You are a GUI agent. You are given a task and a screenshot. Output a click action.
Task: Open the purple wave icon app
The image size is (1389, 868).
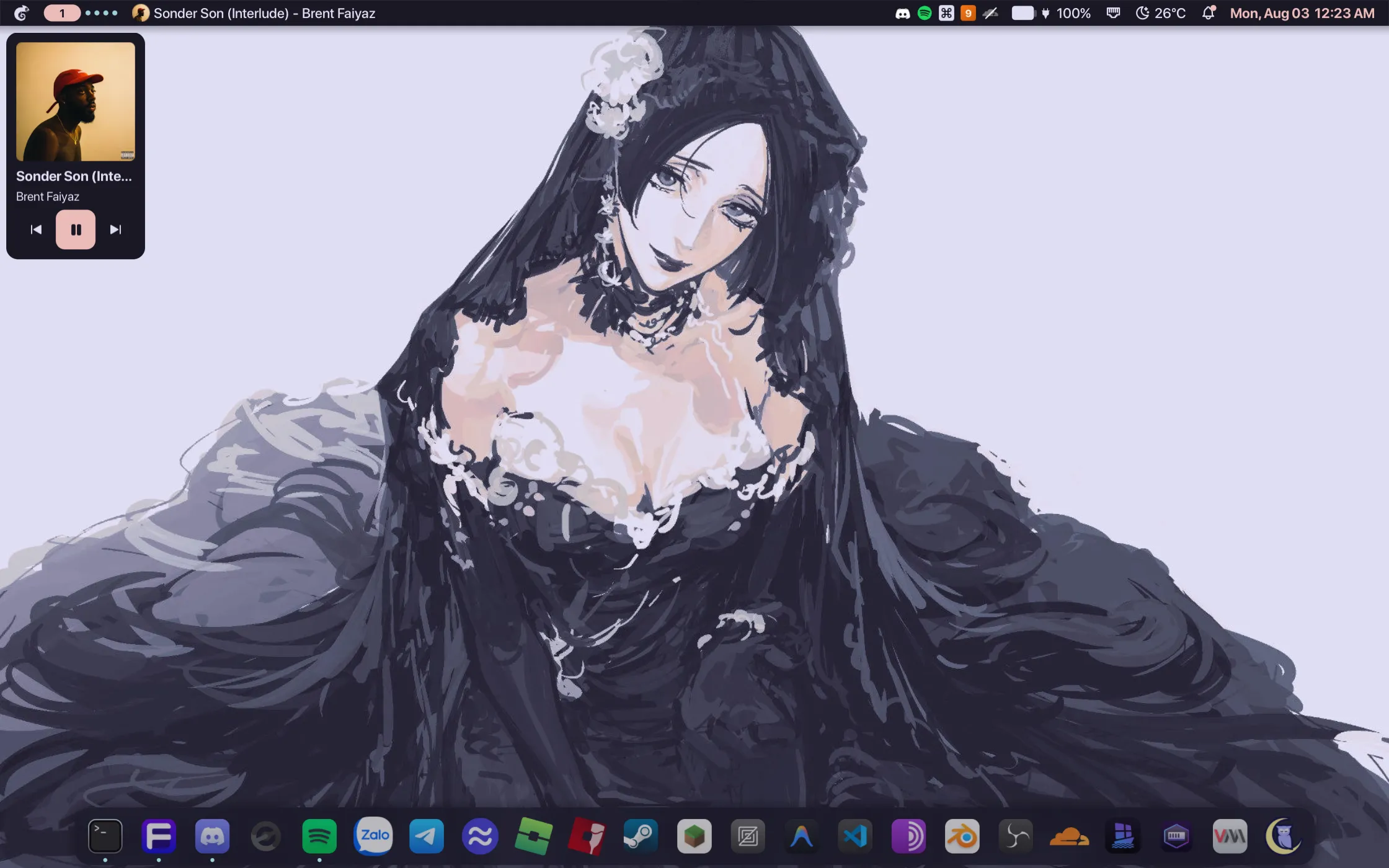coord(480,836)
